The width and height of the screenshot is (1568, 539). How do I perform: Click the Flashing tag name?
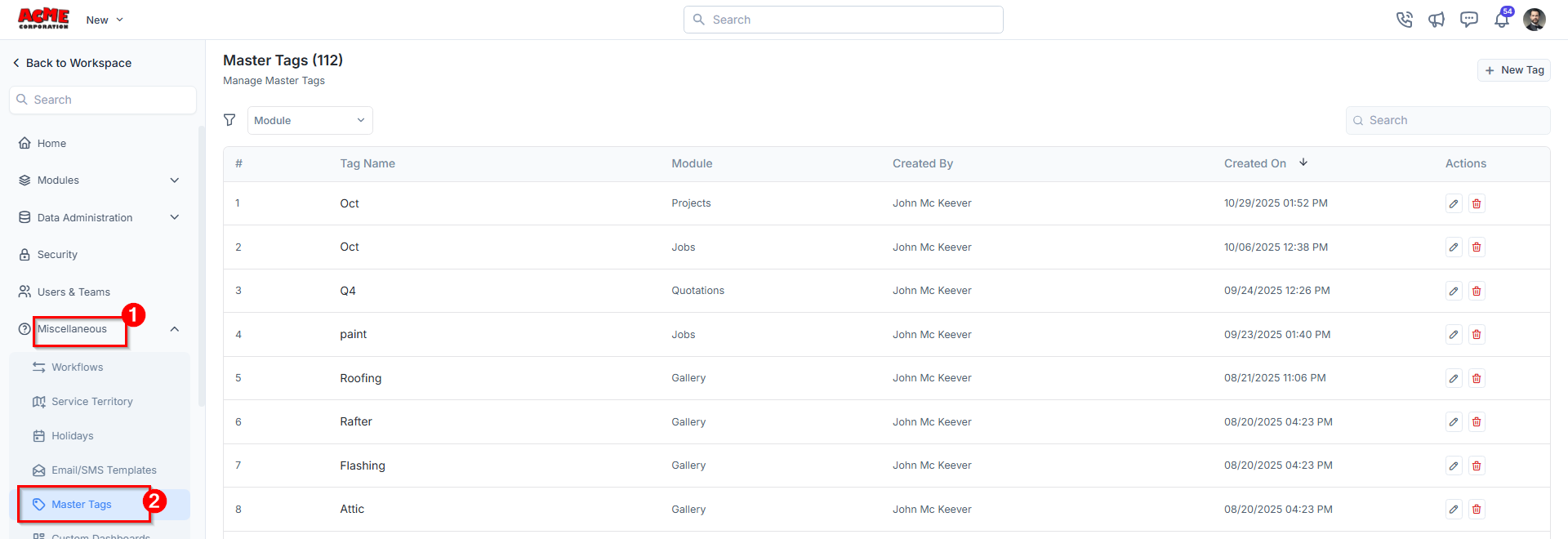coord(363,465)
